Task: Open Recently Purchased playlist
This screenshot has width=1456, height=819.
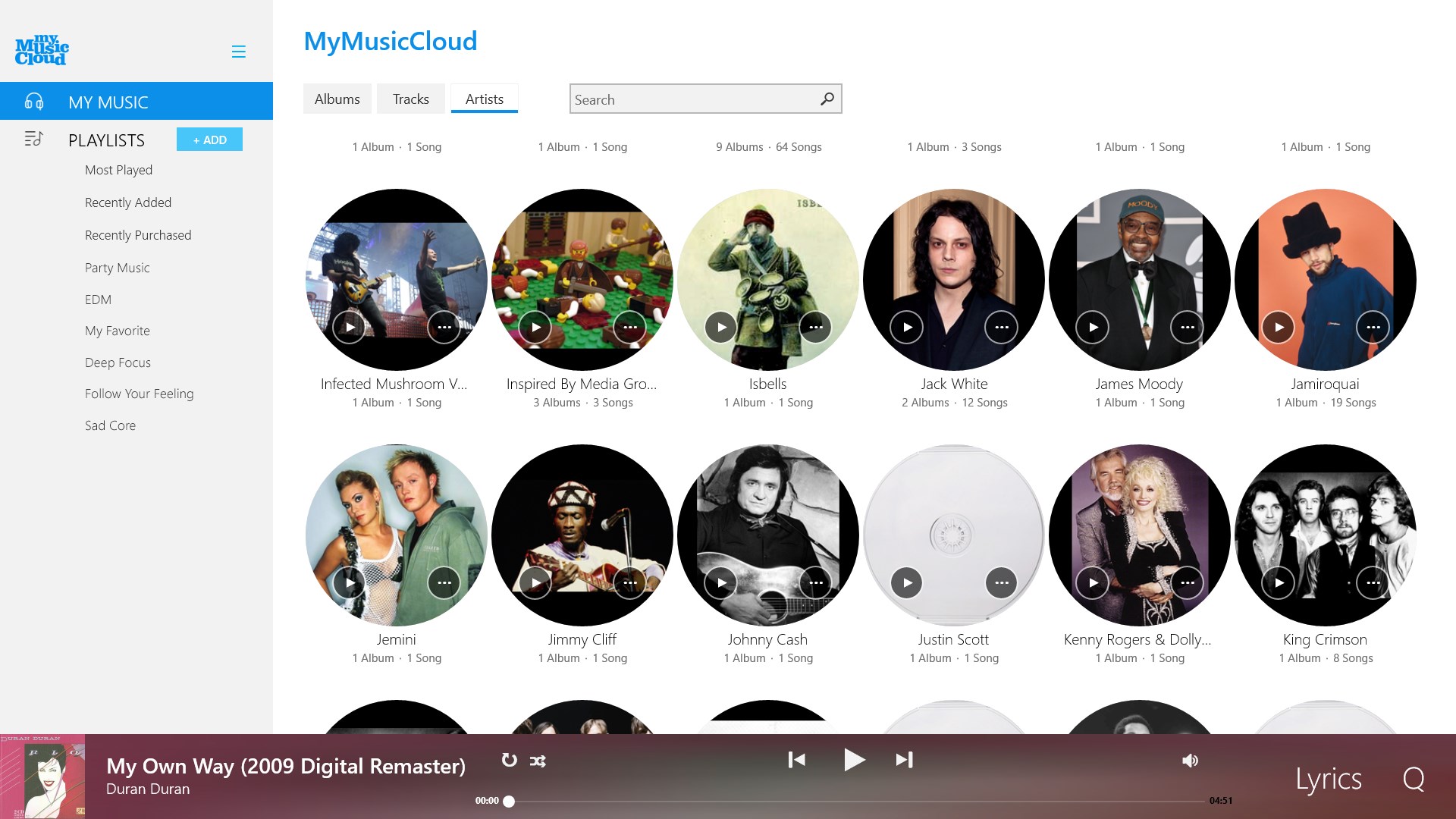Action: click(x=138, y=235)
